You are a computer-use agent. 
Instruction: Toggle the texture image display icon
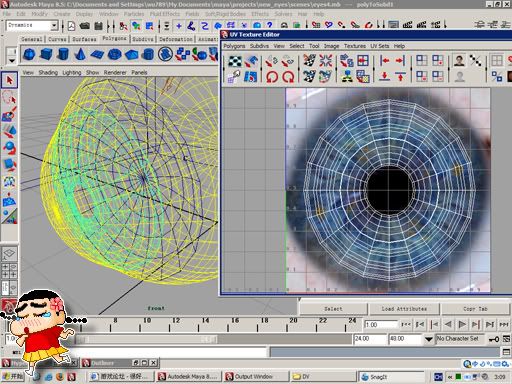[459, 61]
